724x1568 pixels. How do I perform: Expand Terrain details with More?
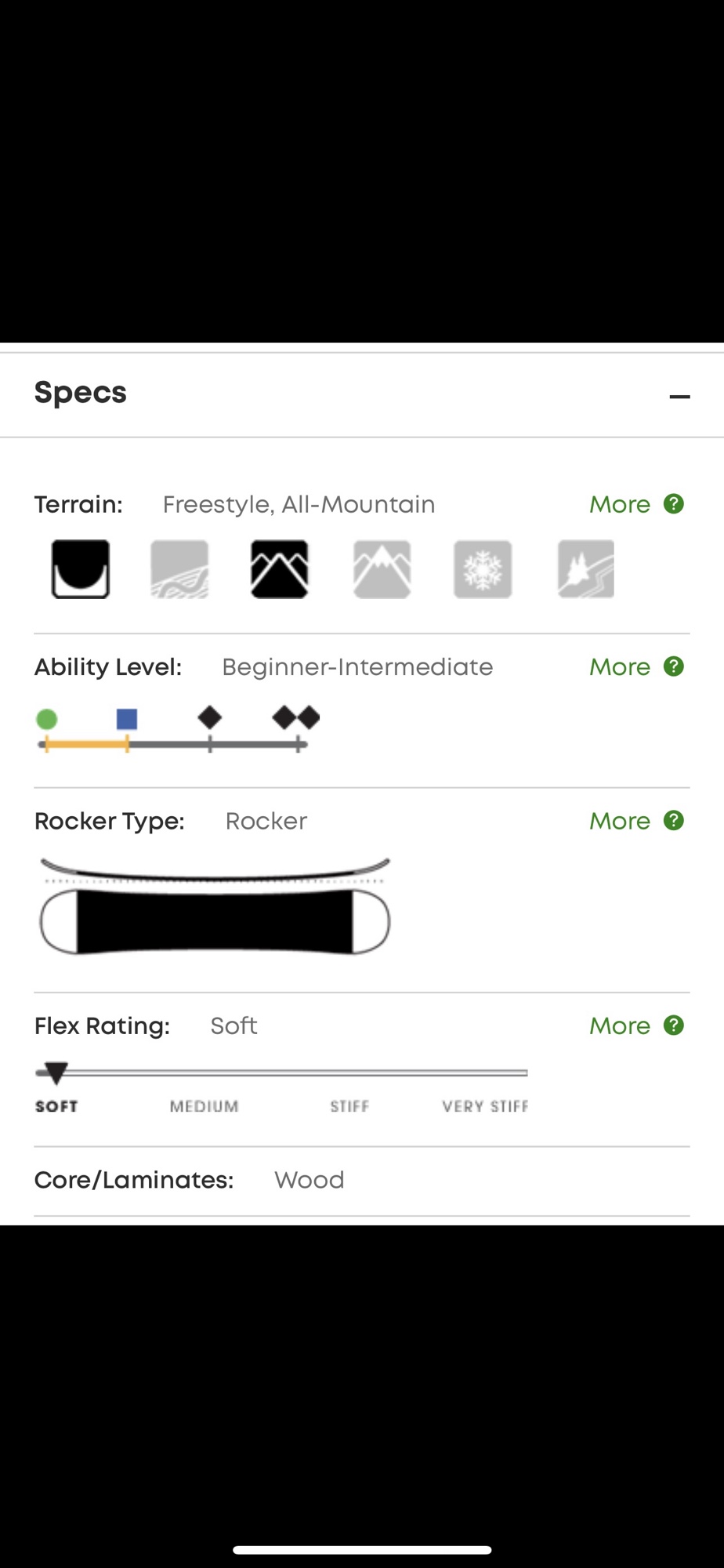[x=620, y=505]
